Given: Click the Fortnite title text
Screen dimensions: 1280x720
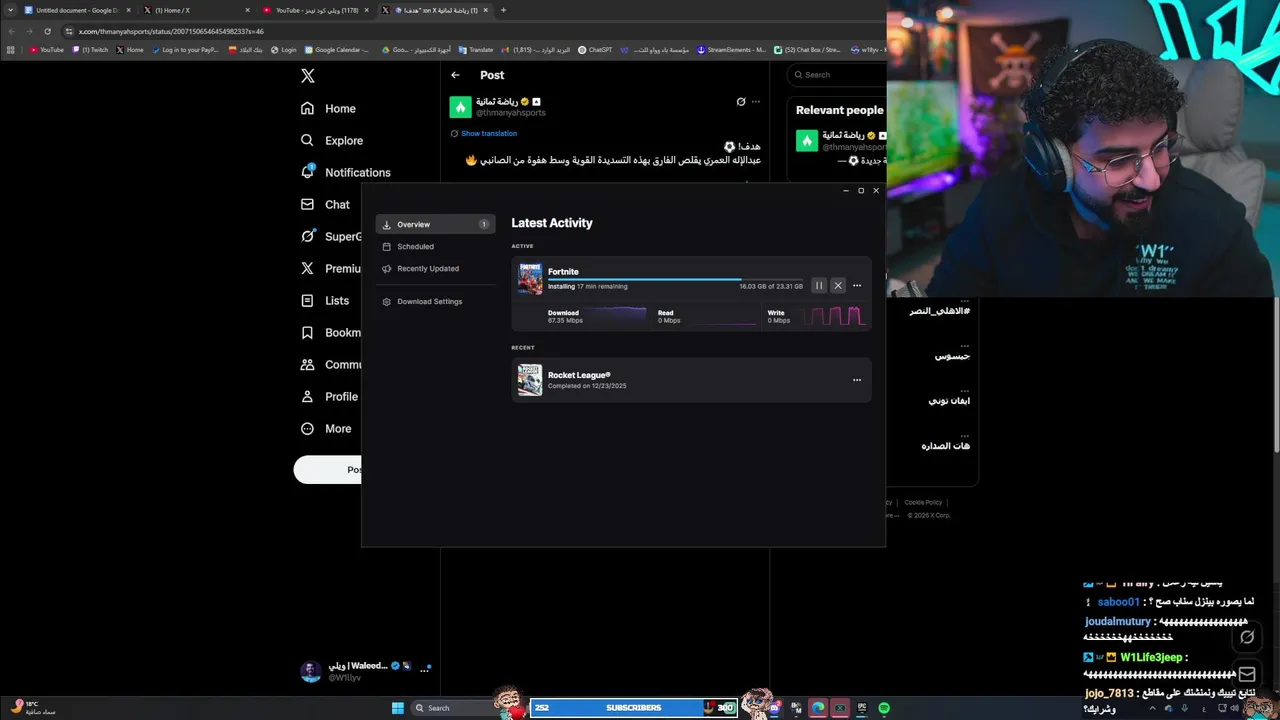Looking at the screenshot, I should click(x=563, y=272).
